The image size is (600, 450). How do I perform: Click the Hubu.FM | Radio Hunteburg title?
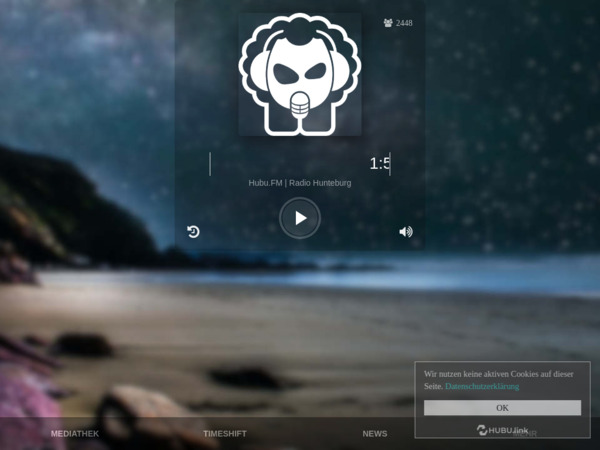(300, 183)
